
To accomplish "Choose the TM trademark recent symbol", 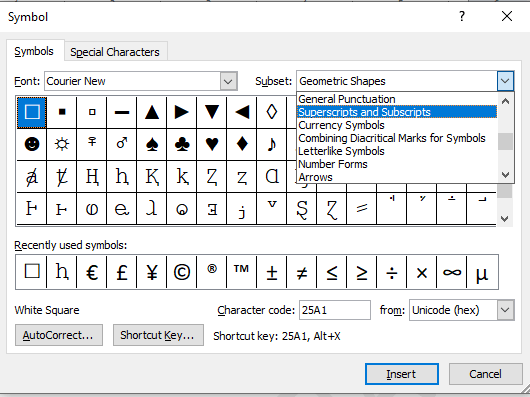I will 242,272.
